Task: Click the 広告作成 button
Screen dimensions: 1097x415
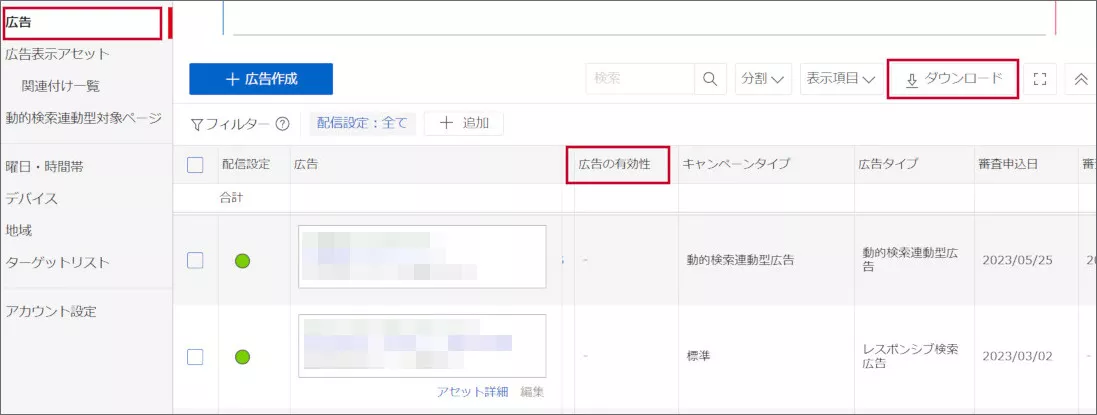Action: pyautogui.click(x=261, y=79)
